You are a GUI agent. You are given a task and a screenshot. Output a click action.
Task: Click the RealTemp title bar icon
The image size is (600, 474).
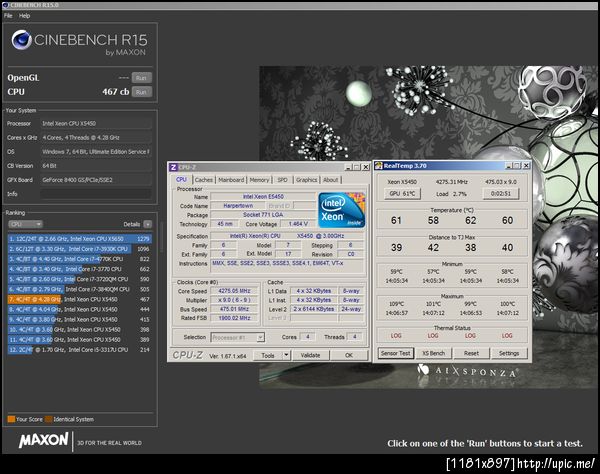(378, 166)
